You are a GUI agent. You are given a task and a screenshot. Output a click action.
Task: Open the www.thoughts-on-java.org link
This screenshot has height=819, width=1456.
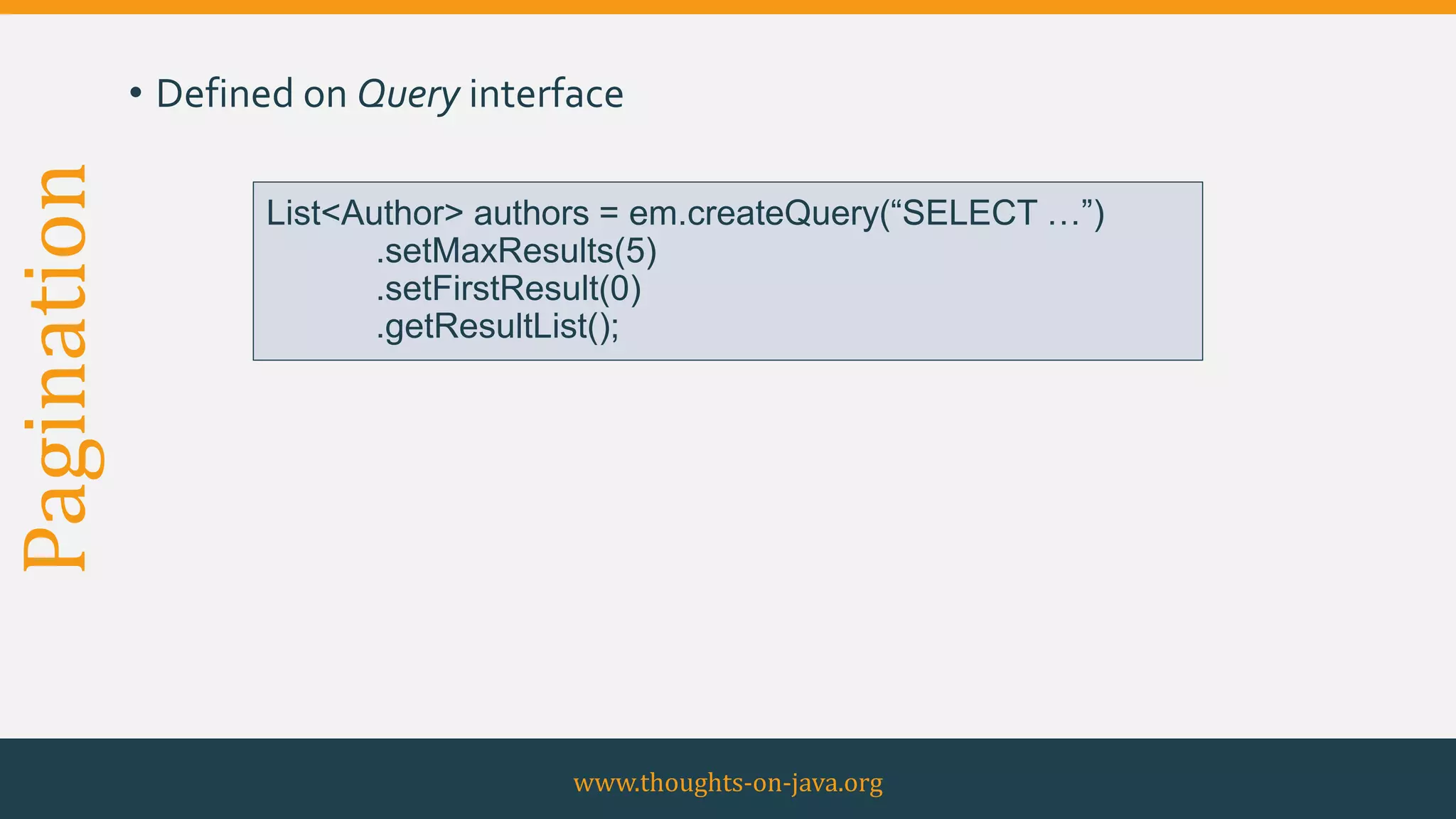(x=728, y=783)
